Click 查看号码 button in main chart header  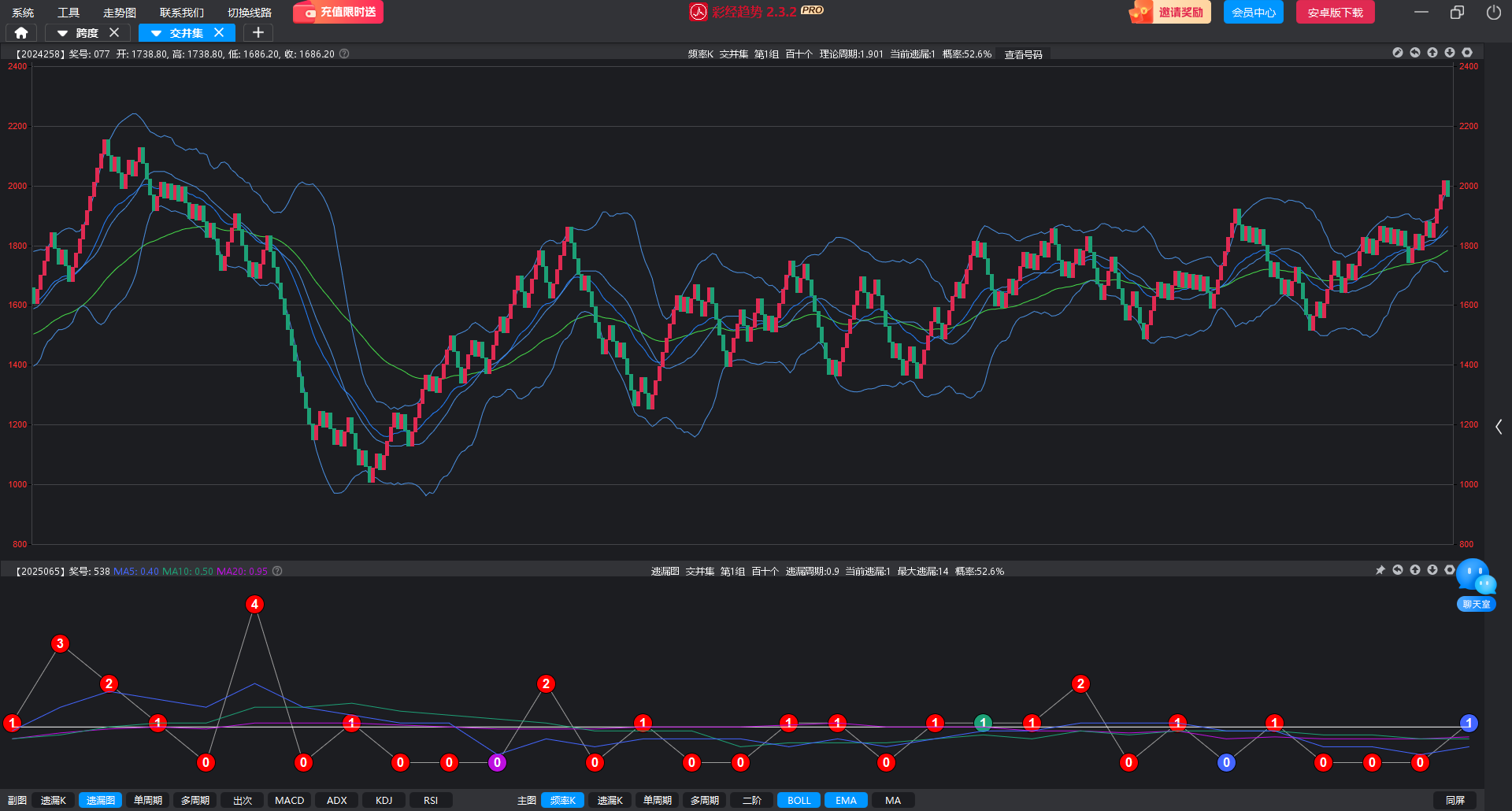click(1023, 54)
